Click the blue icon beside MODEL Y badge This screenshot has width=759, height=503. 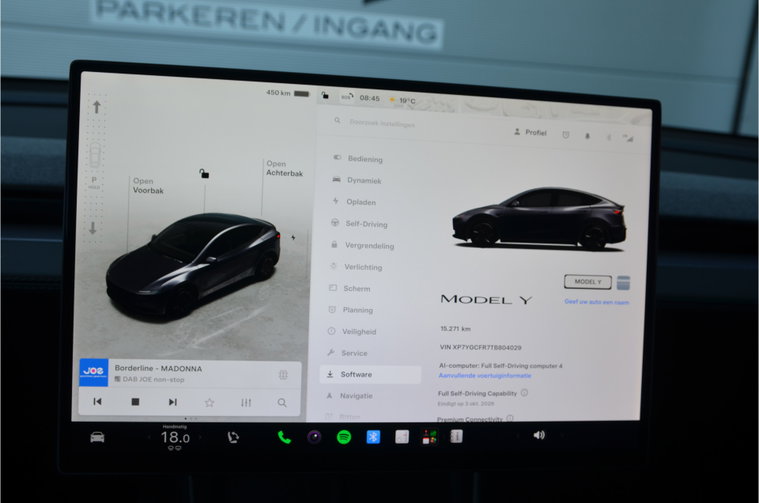tap(623, 283)
